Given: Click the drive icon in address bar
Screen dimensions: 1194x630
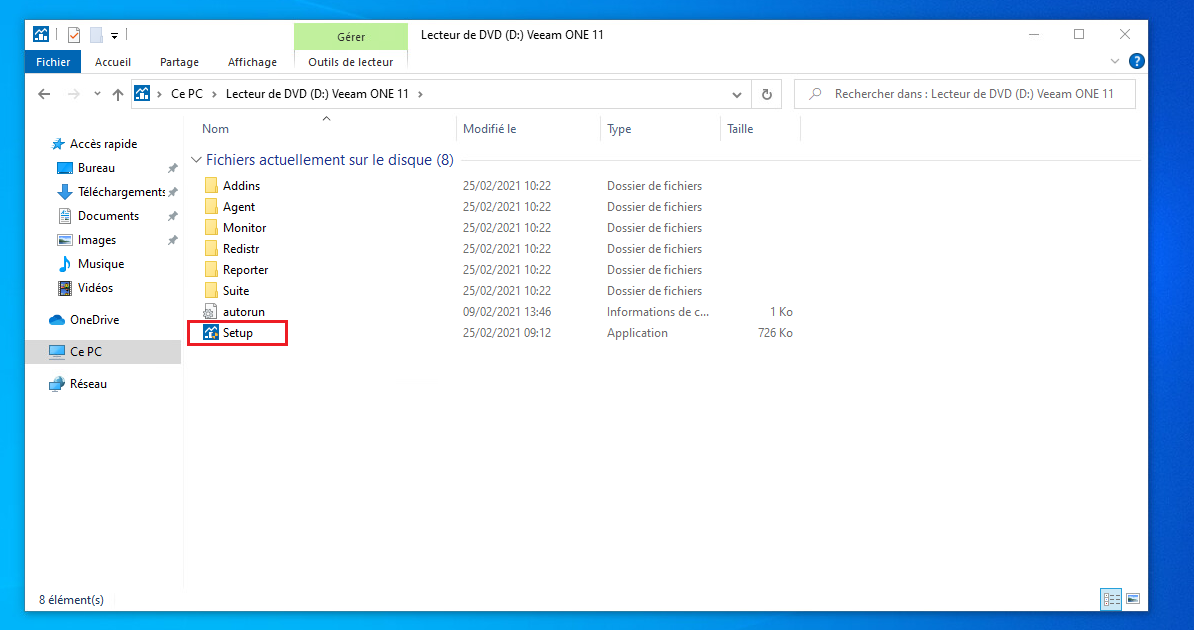Looking at the screenshot, I should click(142, 94).
